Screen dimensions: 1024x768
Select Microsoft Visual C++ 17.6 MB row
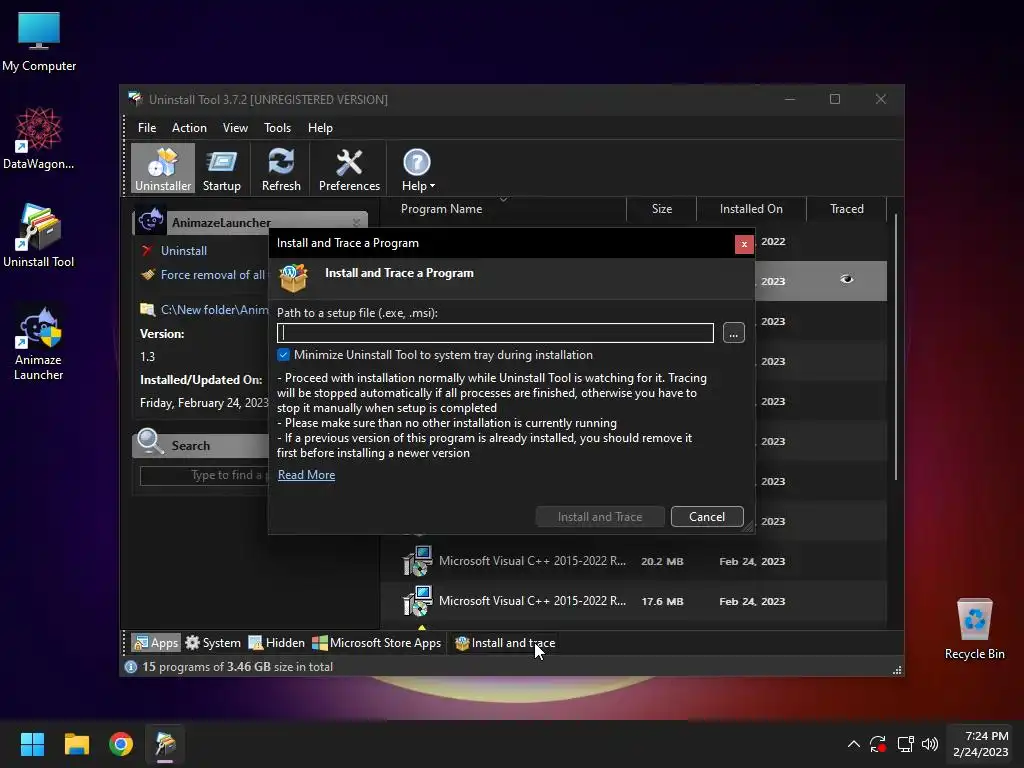633,601
